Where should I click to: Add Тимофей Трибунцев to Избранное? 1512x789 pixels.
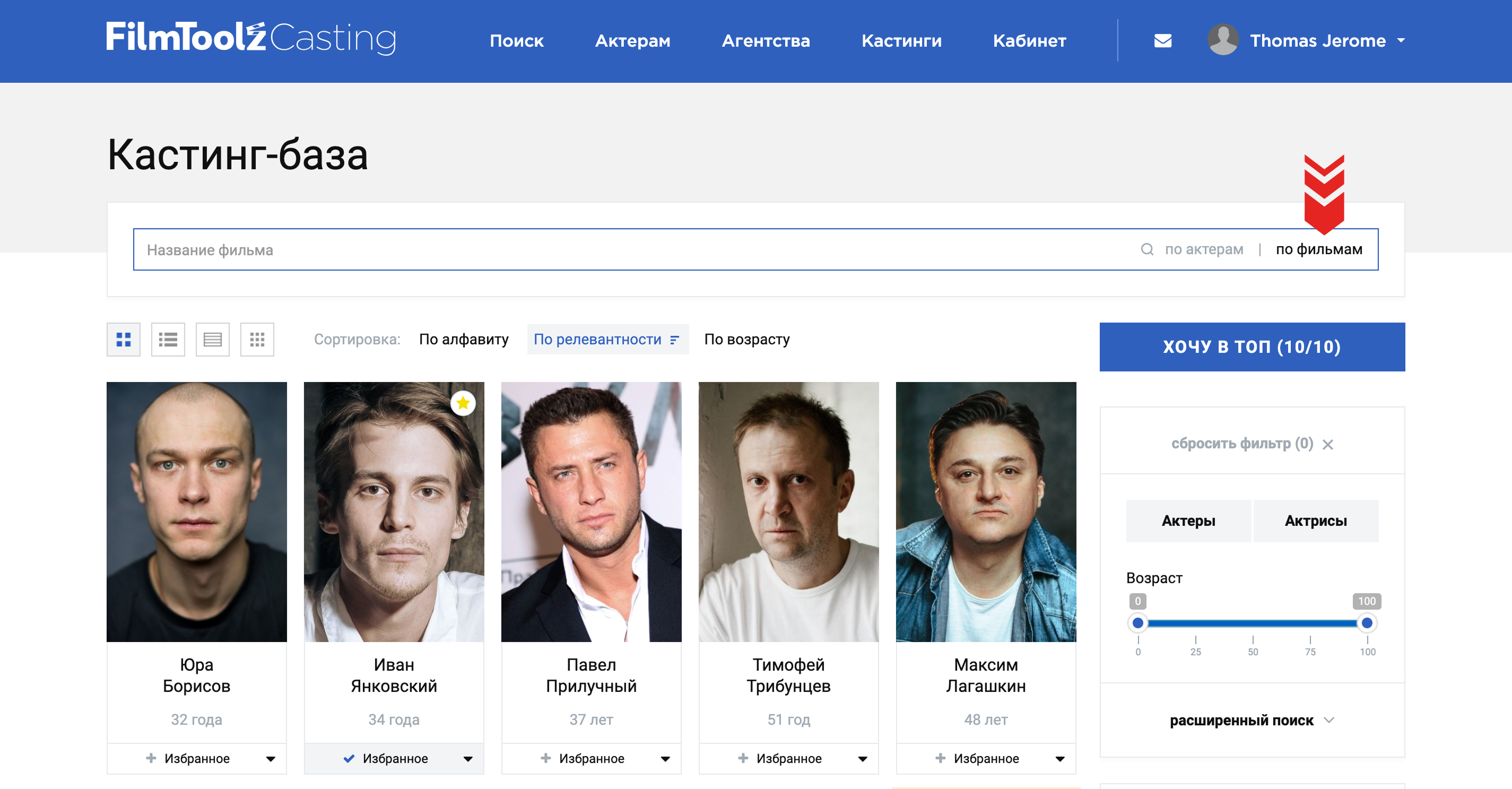coord(779,758)
